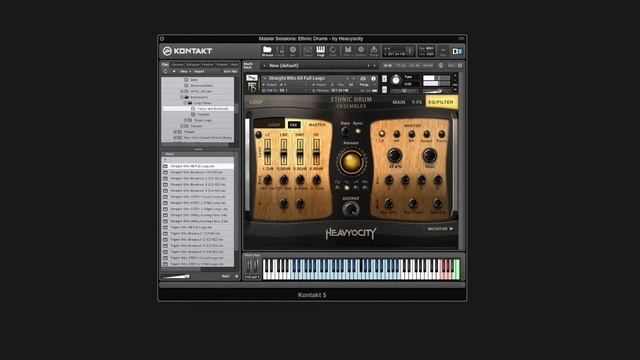Open the Files menu icon

click(348, 51)
